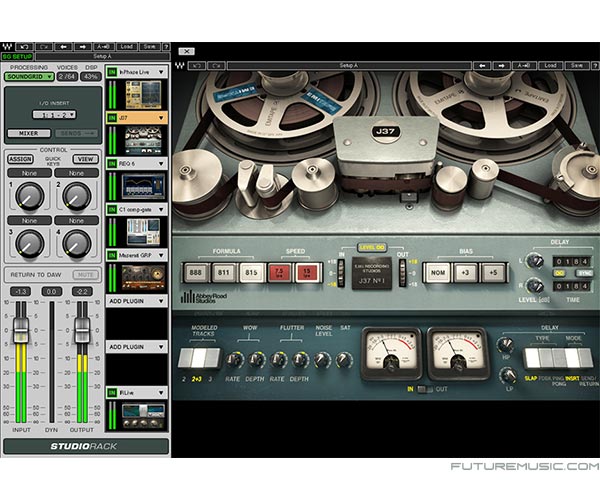The width and height of the screenshot is (600, 500).
Task: Go to next preset in StudioRack toolbar
Action: 83,47
